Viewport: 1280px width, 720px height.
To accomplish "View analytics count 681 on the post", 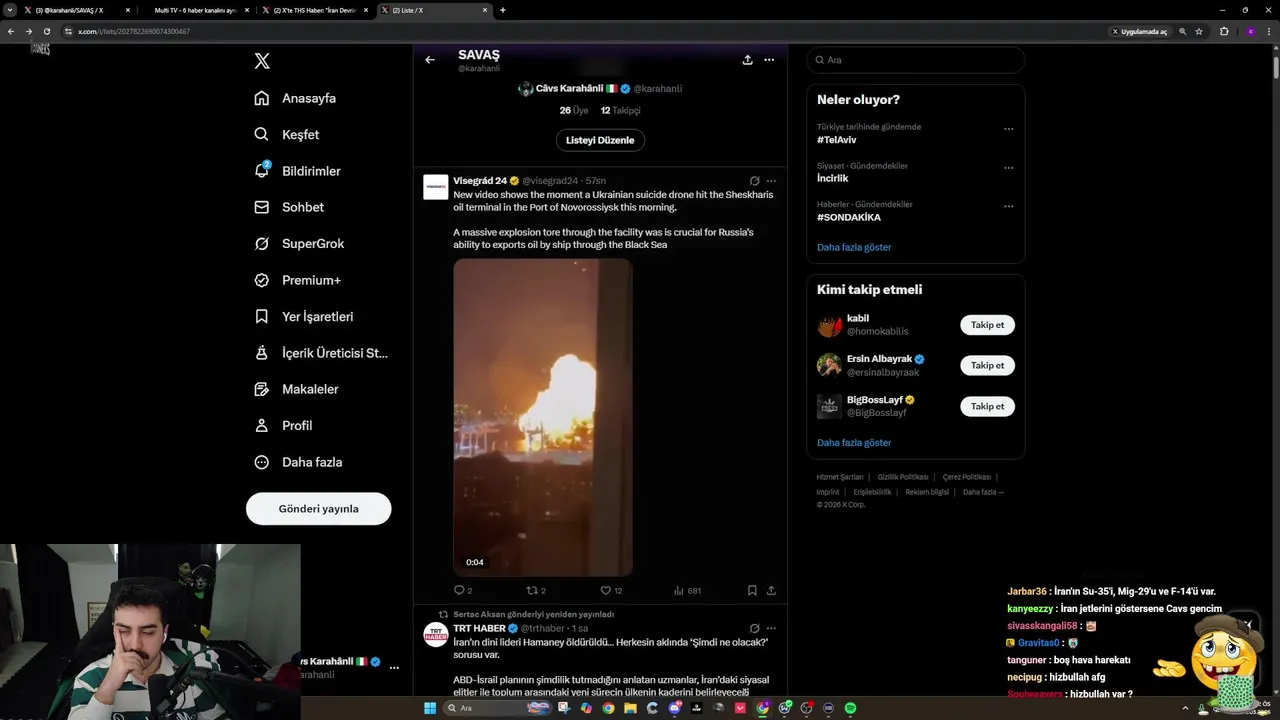I will 687,590.
